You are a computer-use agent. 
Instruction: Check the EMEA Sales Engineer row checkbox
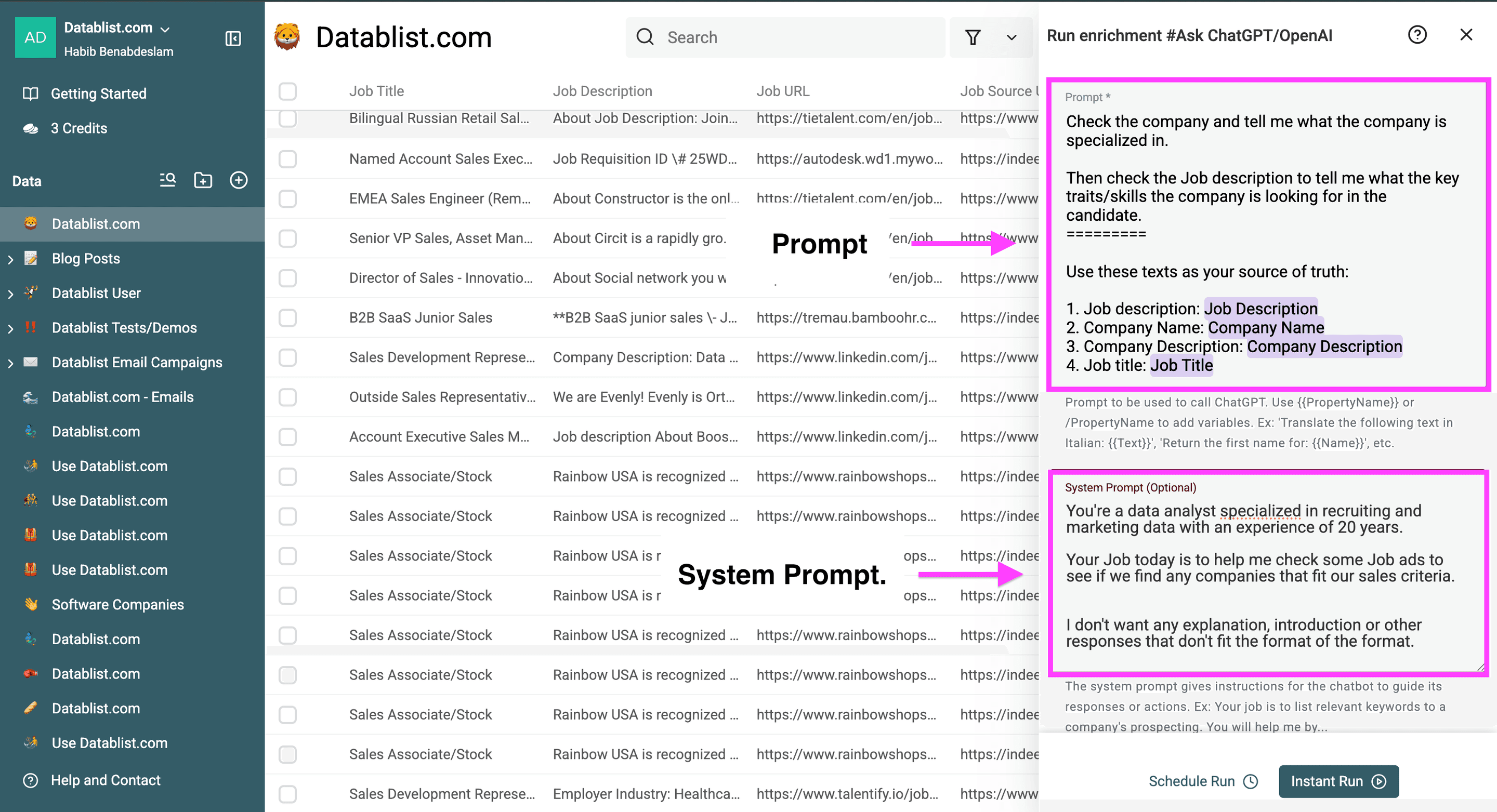pos(287,198)
